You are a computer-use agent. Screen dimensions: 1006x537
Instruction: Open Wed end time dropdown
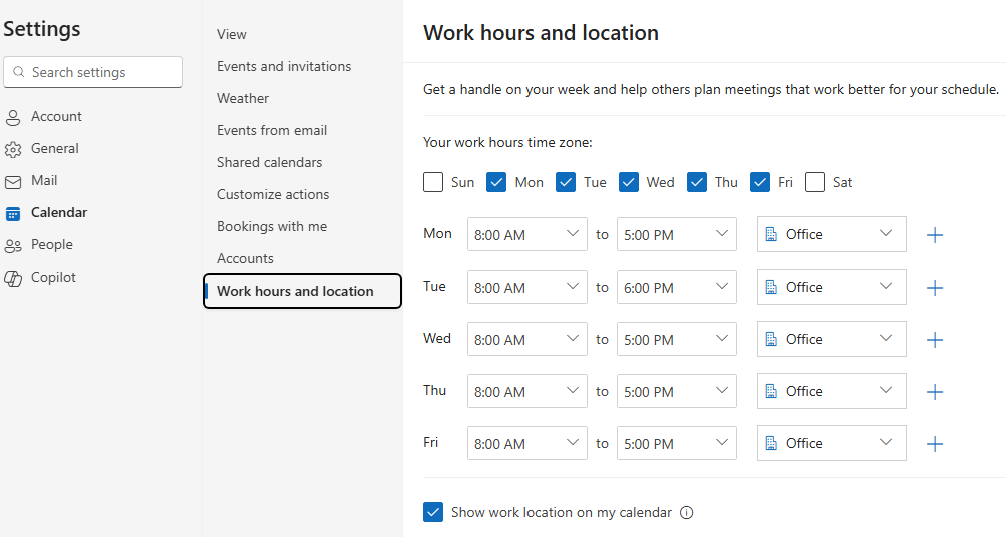pos(677,339)
